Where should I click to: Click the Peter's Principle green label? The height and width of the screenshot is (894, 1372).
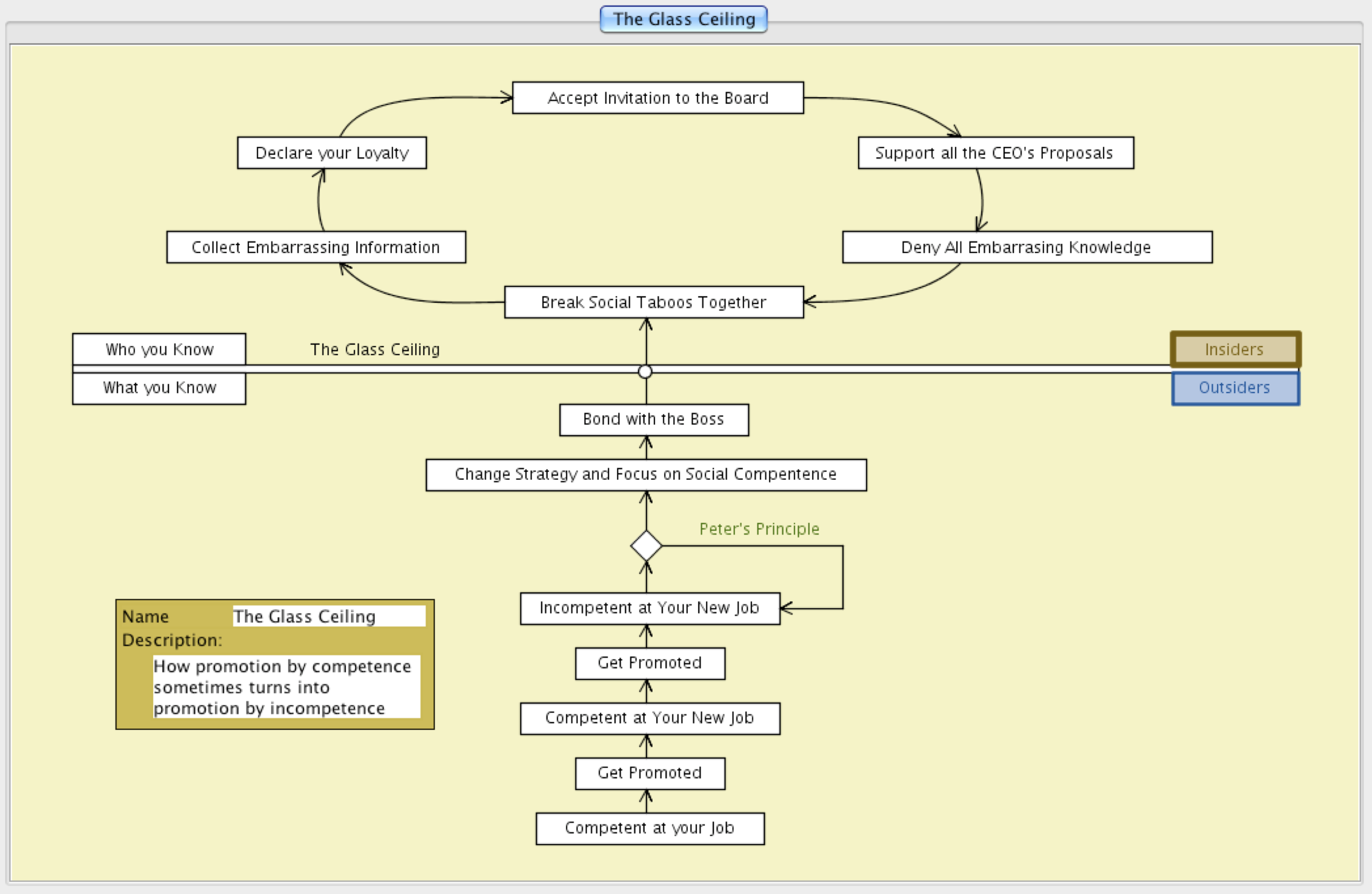[x=759, y=529]
